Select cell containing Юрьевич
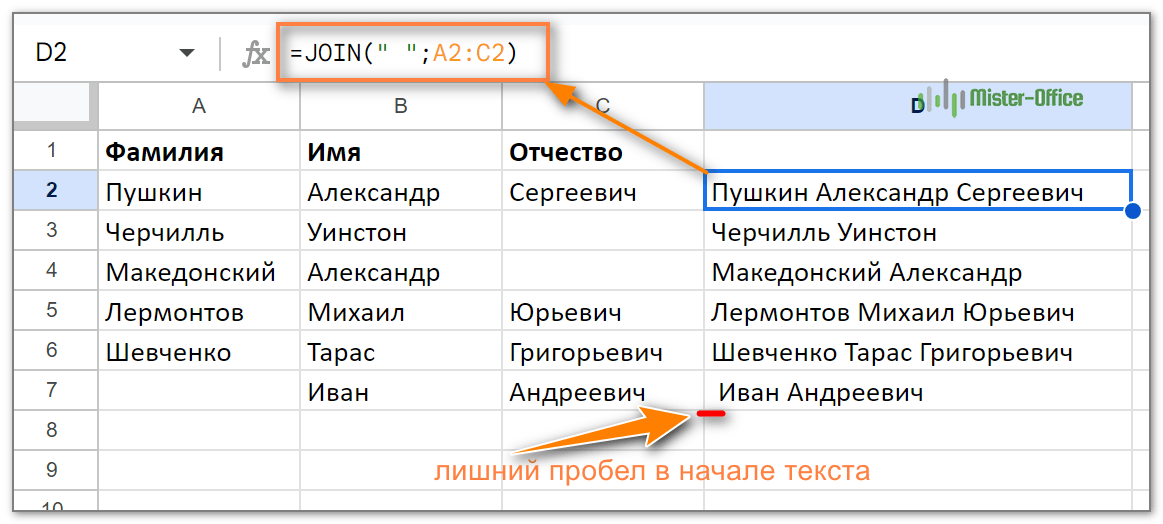This screenshot has height=524, width=1163. coord(602,311)
